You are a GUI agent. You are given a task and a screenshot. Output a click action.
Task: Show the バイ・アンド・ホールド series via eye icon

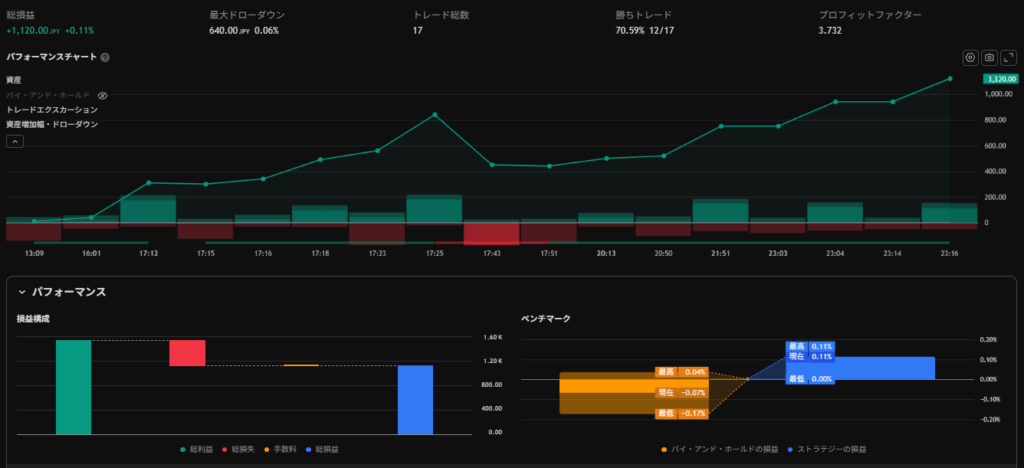(102, 95)
